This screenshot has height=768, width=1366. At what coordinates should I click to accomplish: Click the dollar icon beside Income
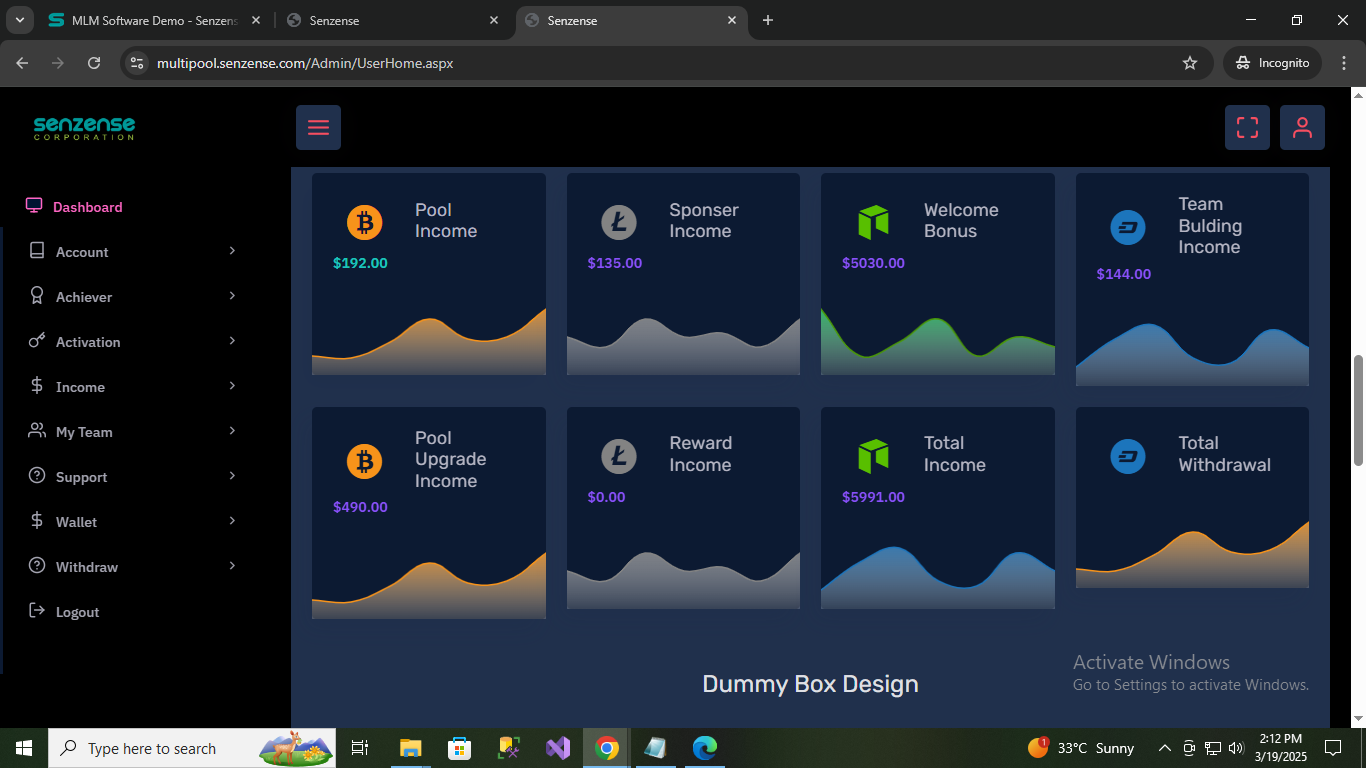pyautogui.click(x=37, y=386)
